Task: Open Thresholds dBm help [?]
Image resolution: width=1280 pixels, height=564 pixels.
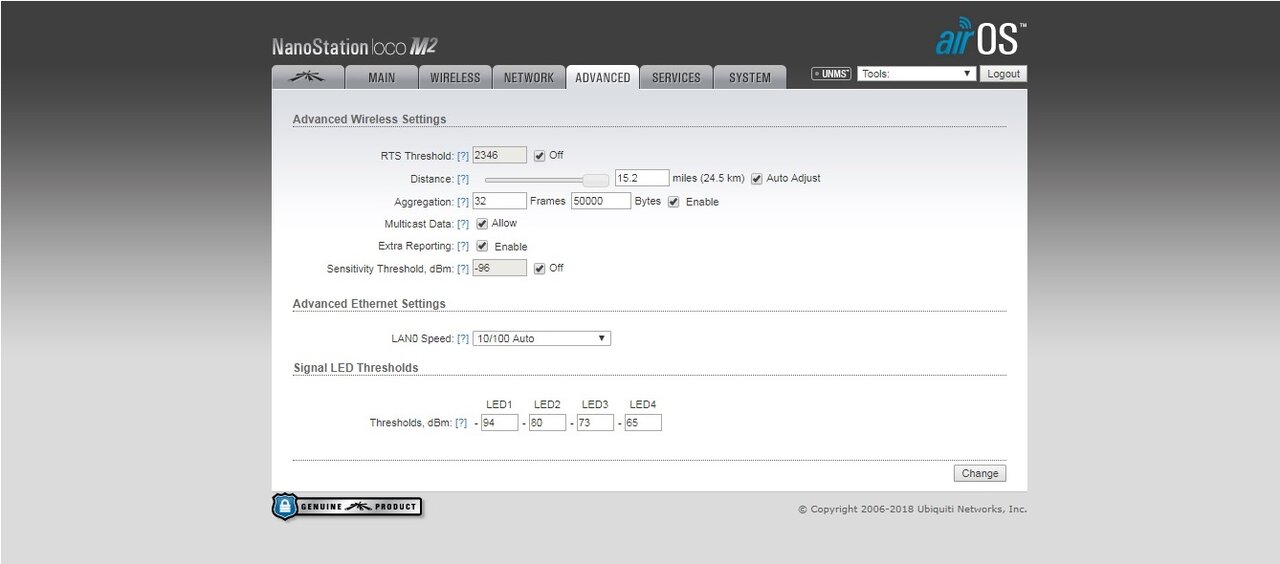Action: 461,423
